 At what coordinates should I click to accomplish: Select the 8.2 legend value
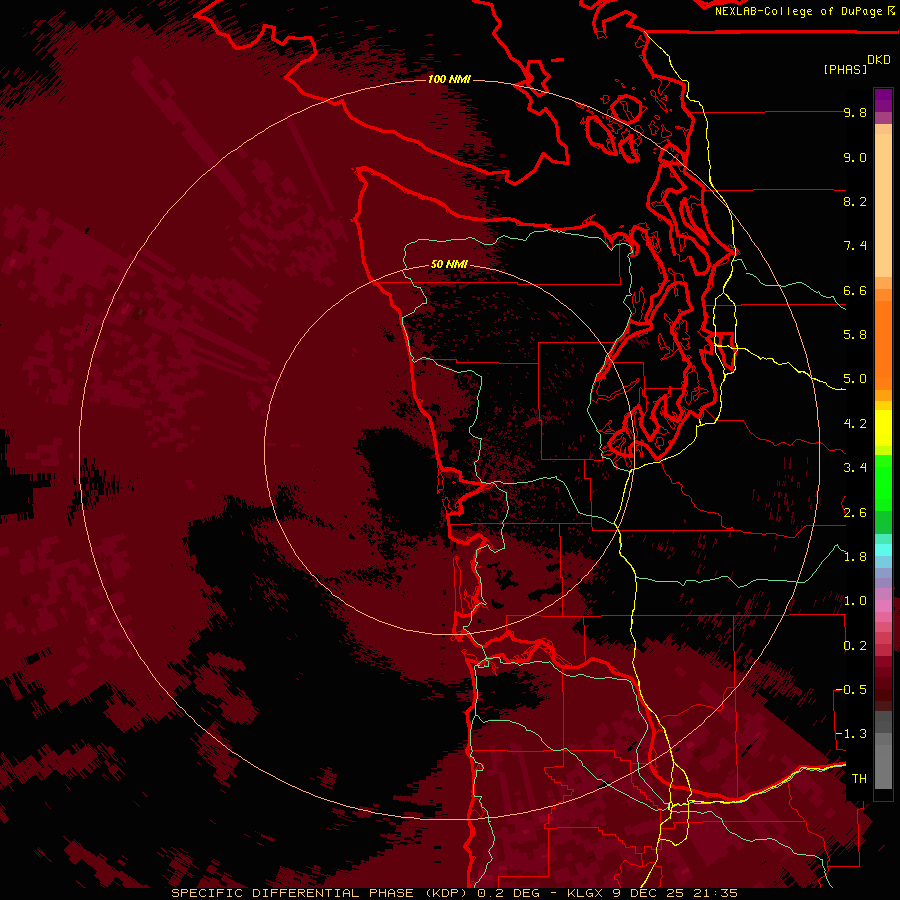[855, 201]
